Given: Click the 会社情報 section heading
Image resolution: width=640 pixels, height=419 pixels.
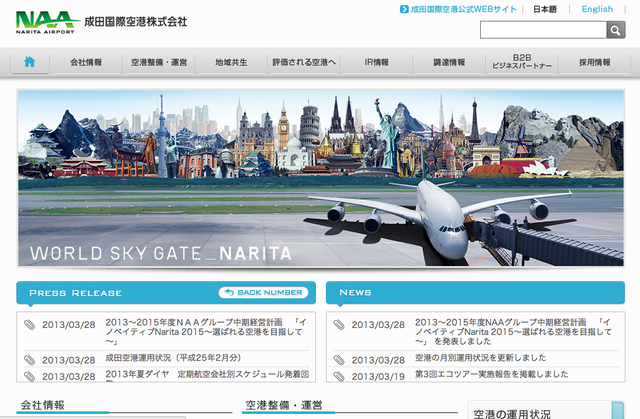Looking at the screenshot, I should (43, 405).
